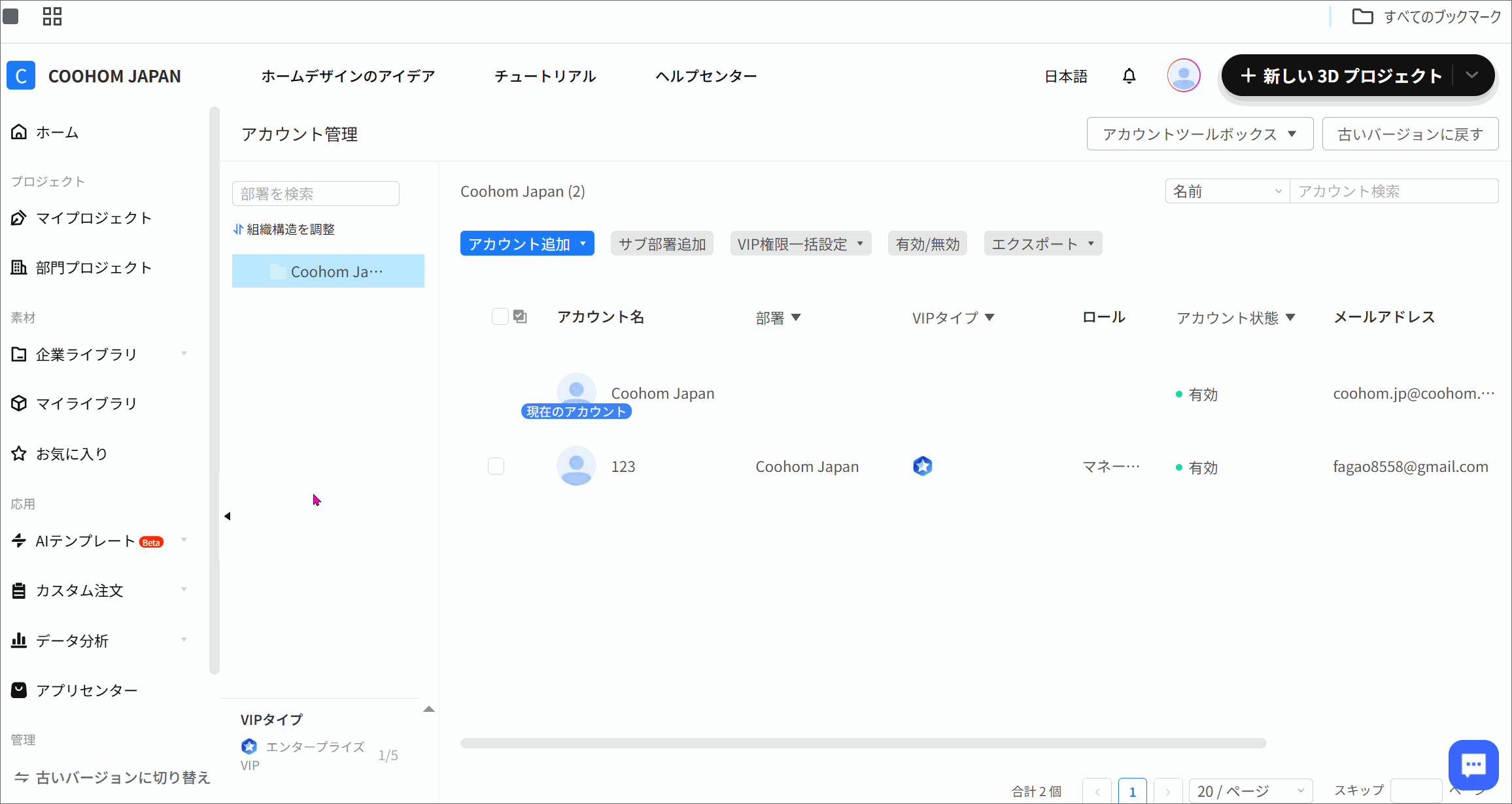Viewport: 1512px width, 804px height.
Task: Click the invert-selection icon in table header
Action: (520, 316)
